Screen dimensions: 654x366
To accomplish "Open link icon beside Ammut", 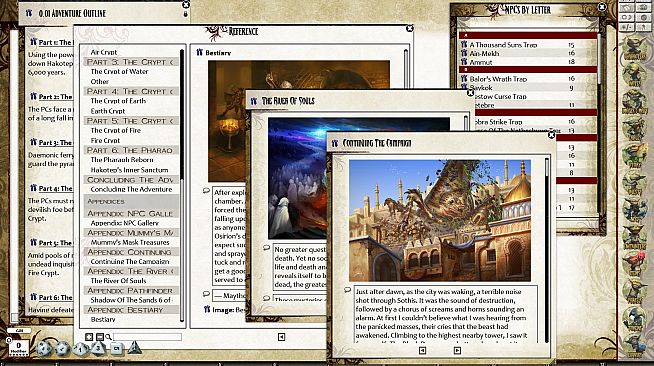I will (x=464, y=62).
